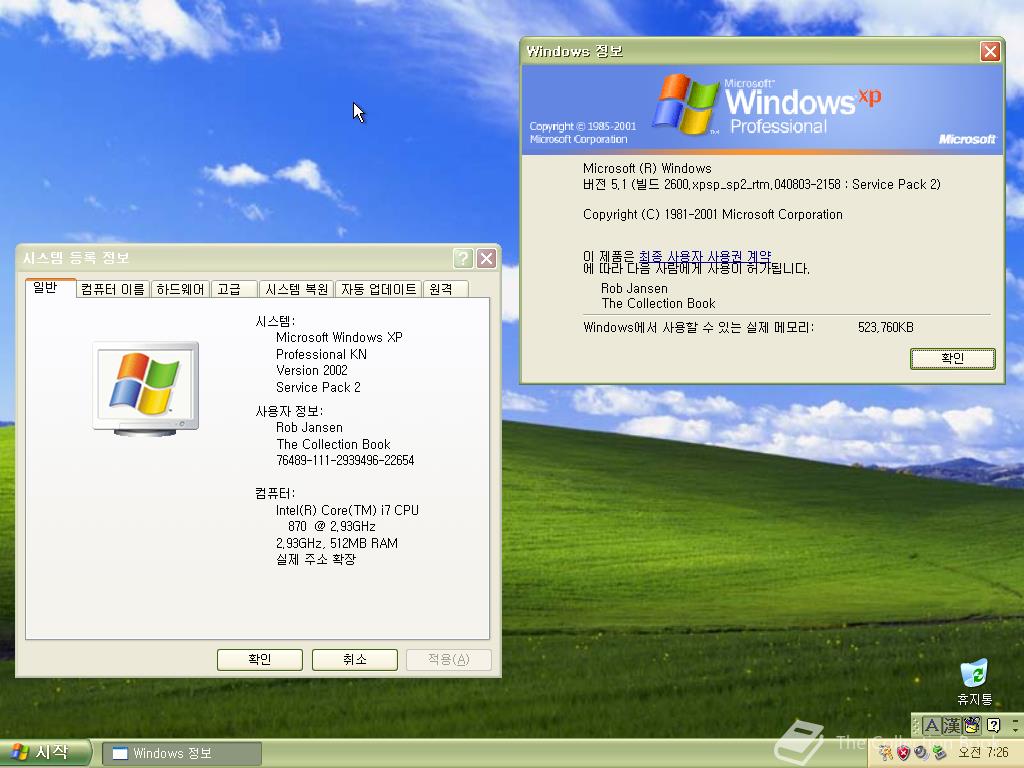Click the Windows XP Professional banner logo
The width and height of the screenshot is (1024, 768).
click(767, 104)
